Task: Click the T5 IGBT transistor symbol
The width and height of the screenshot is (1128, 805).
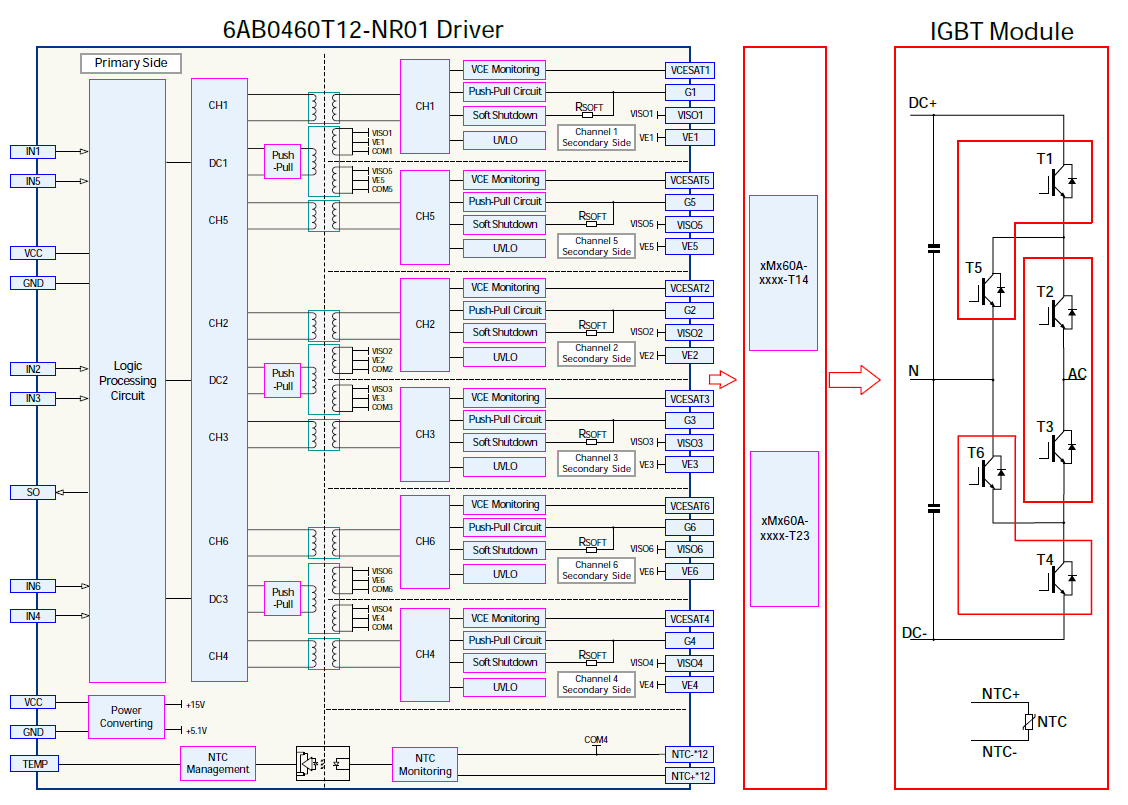Action: point(991,290)
